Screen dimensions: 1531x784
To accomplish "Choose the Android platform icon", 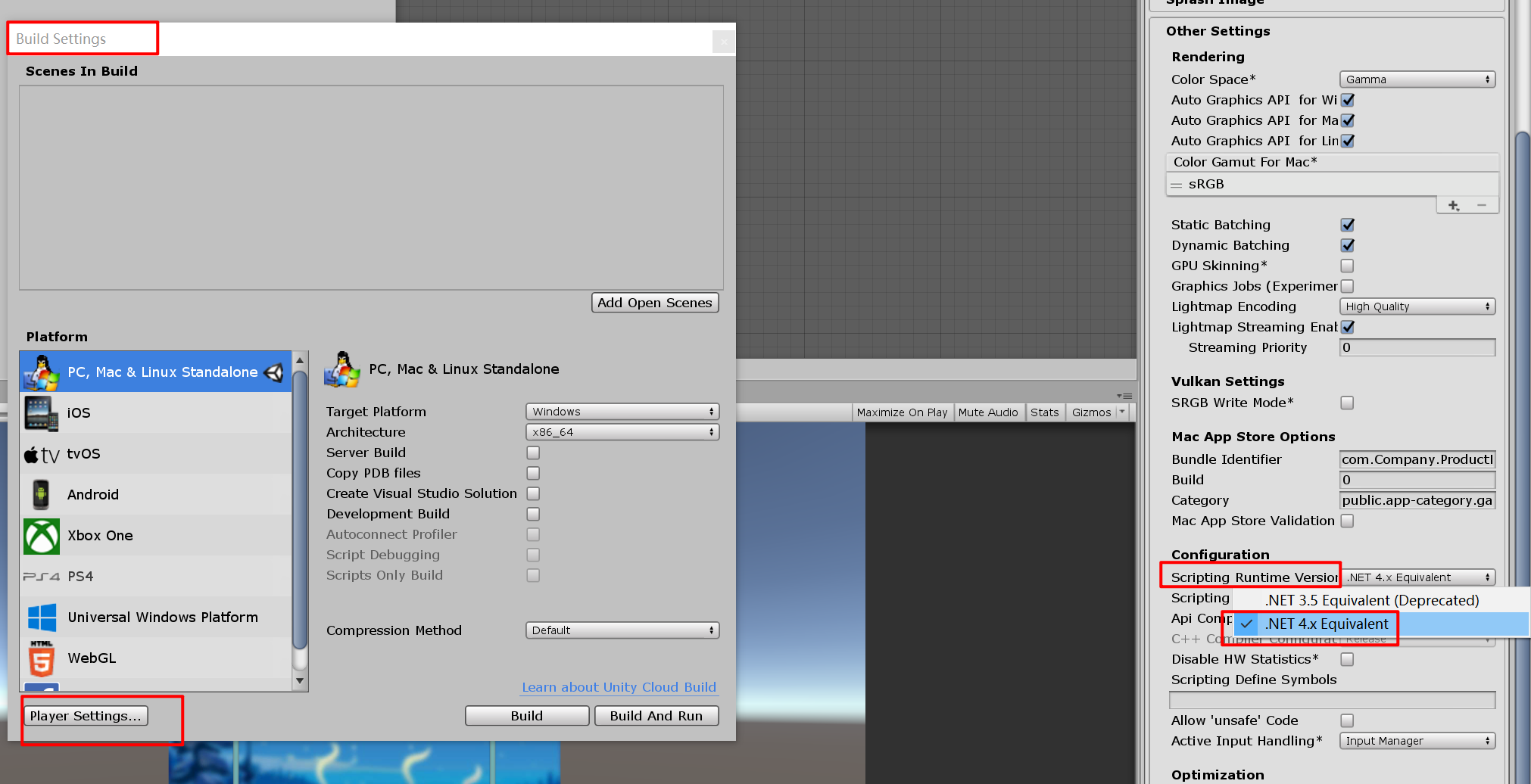I will [41, 495].
